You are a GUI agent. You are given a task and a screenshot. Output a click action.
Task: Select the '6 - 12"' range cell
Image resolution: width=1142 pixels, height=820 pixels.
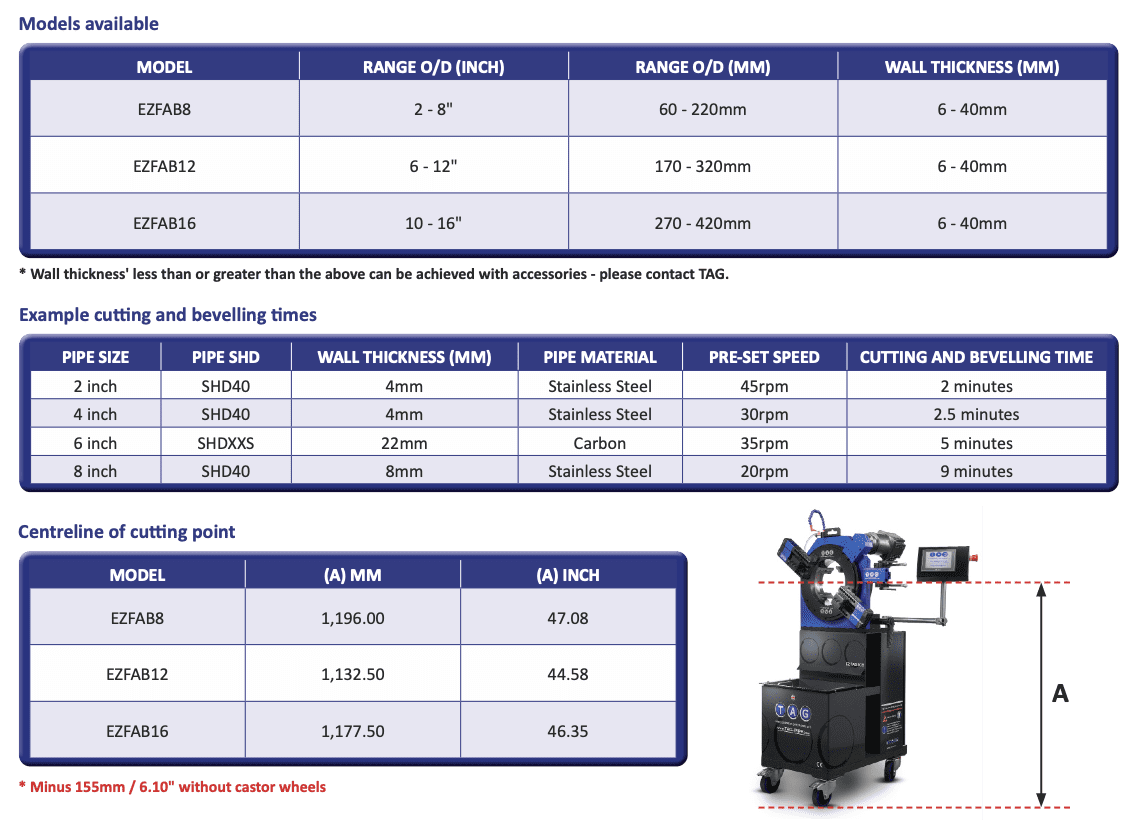click(433, 166)
